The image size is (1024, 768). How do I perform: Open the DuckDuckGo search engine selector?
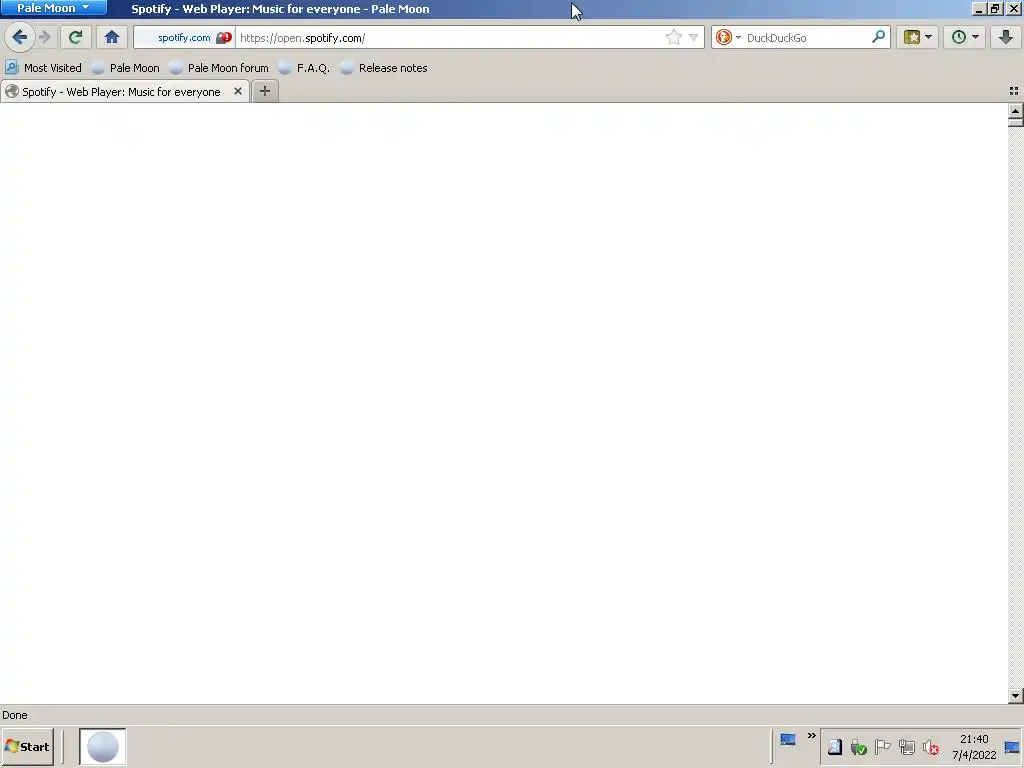(x=728, y=37)
